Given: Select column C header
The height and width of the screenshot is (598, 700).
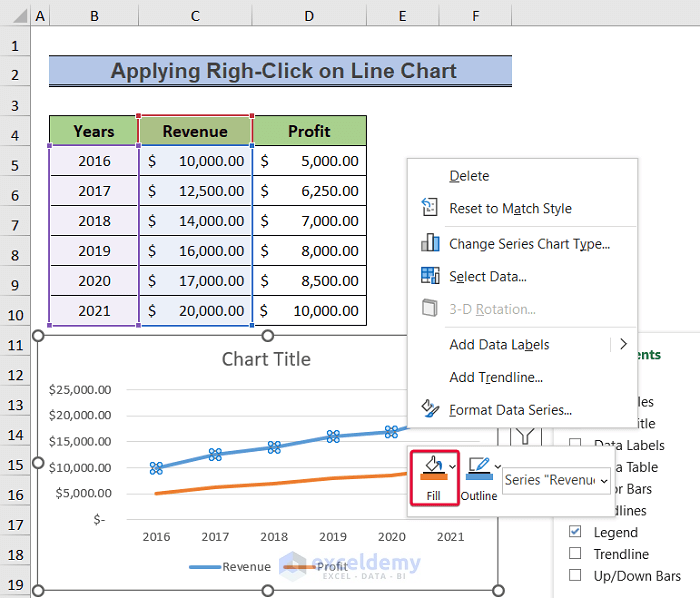Looking at the screenshot, I should click(195, 16).
